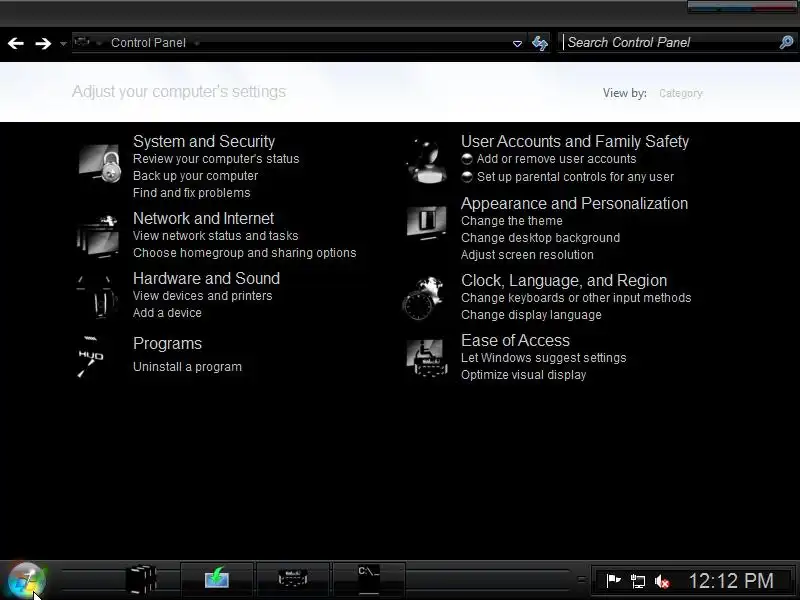The height and width of the screenshot is (600, 800).
Task: Open Back up your computer
Action: 195,176
